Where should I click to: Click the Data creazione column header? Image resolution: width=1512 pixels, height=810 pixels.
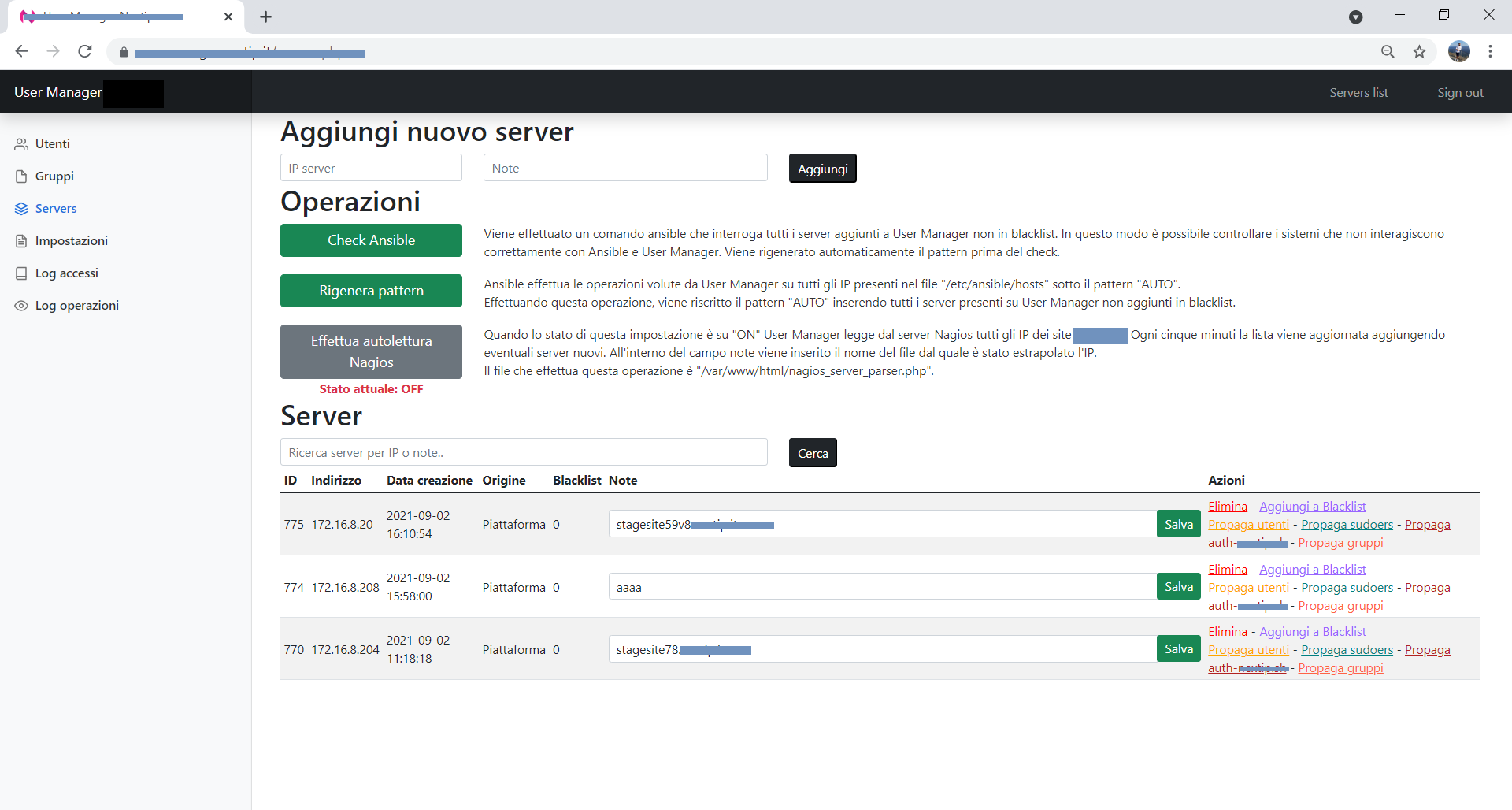[x=429, y=480]
